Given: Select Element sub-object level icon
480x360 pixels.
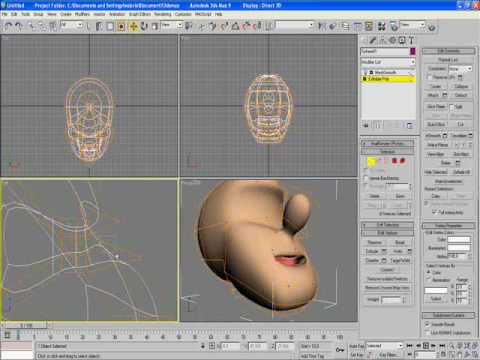Looking at the screenshot, I should (402, 161).
